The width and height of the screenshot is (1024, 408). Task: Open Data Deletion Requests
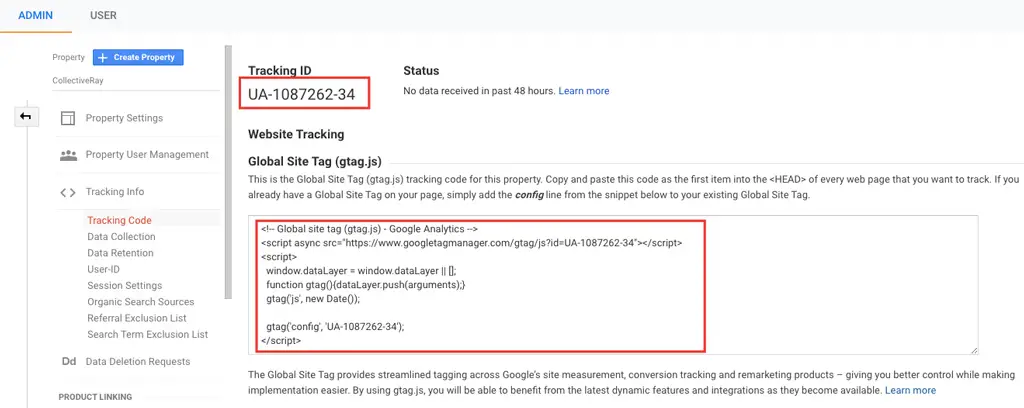click(x=138, y=362)
